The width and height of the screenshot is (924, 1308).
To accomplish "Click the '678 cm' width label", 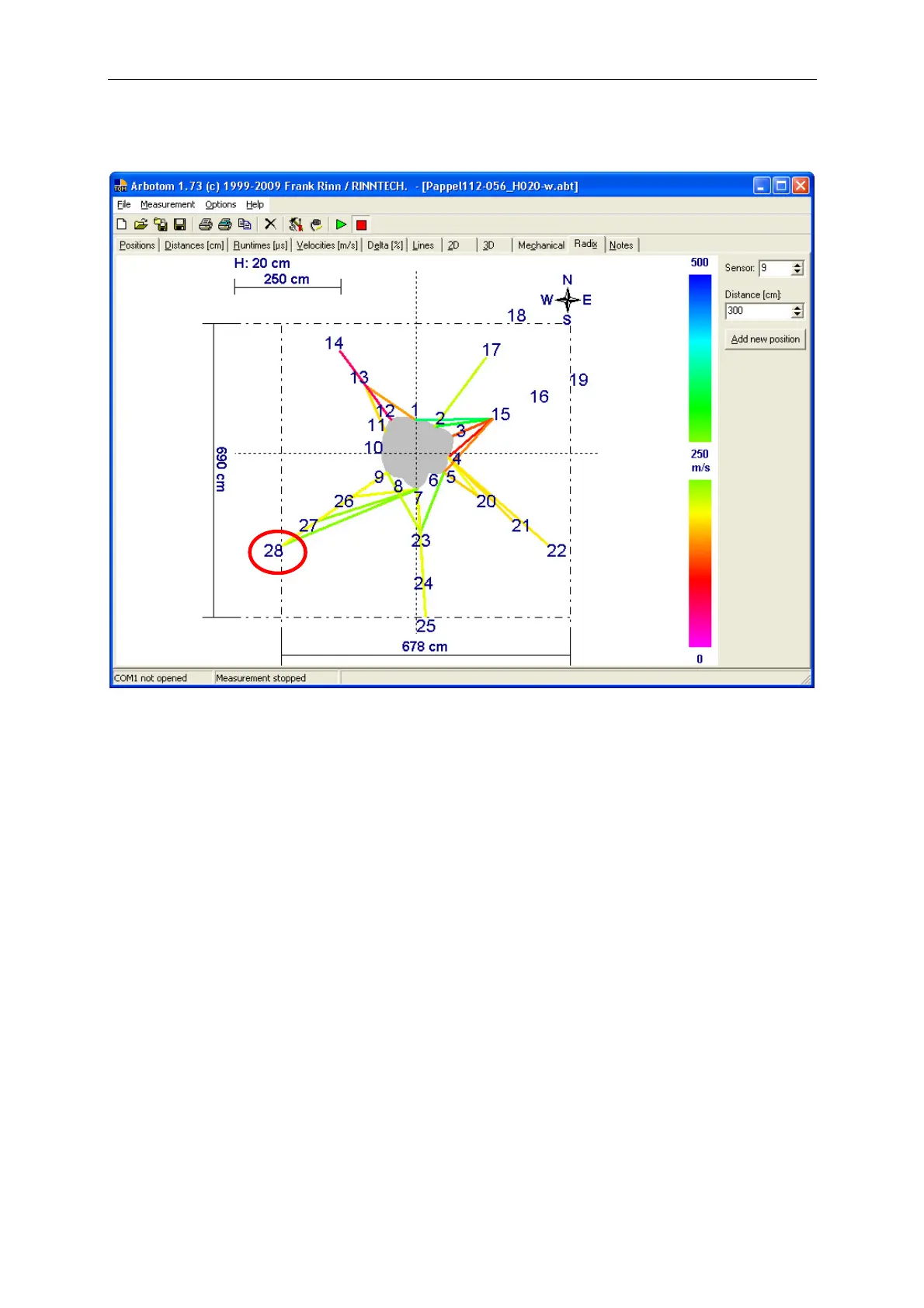I will click(425, 646).
